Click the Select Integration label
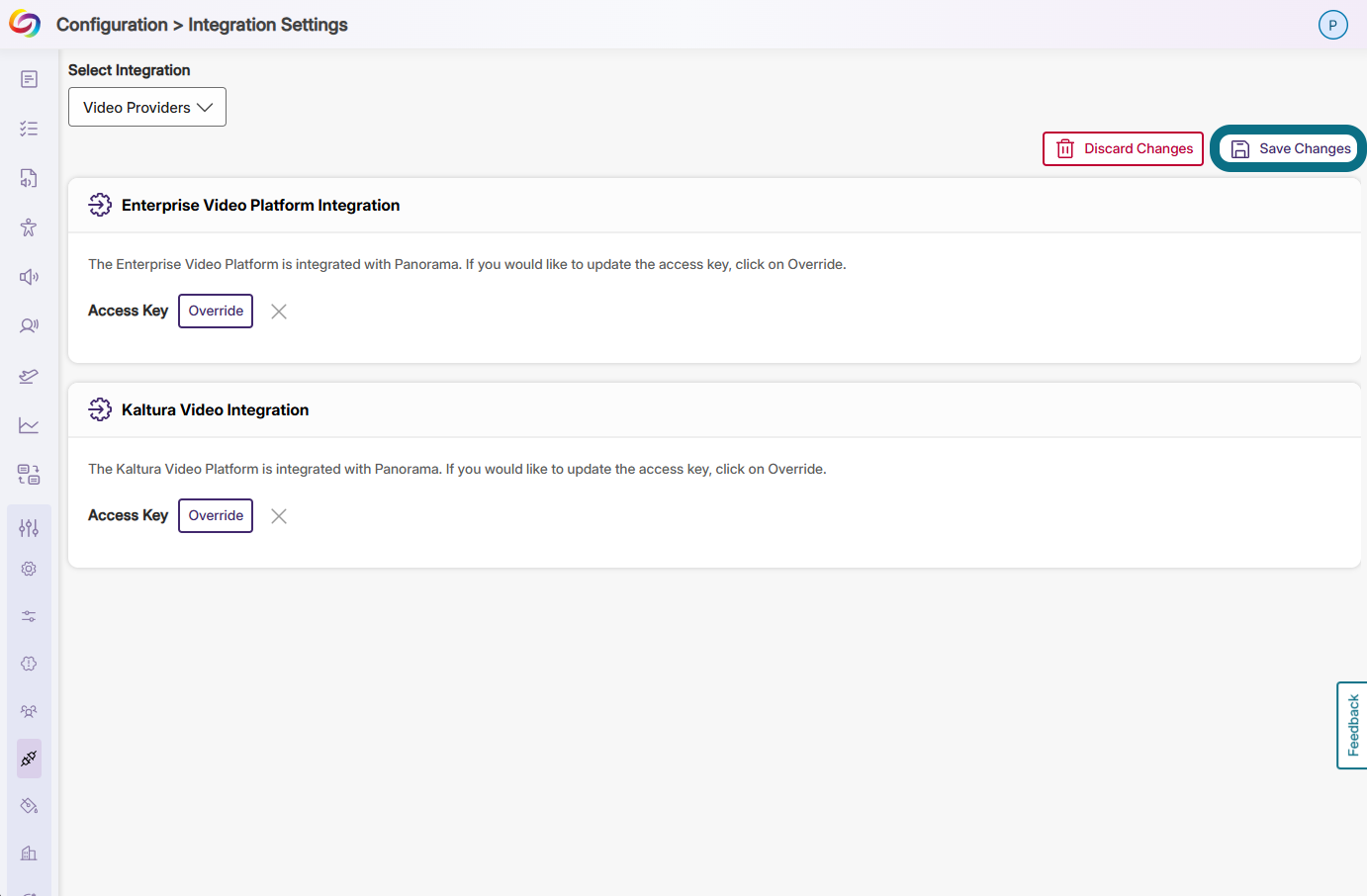1367x896 pixels. click(130, 70)
